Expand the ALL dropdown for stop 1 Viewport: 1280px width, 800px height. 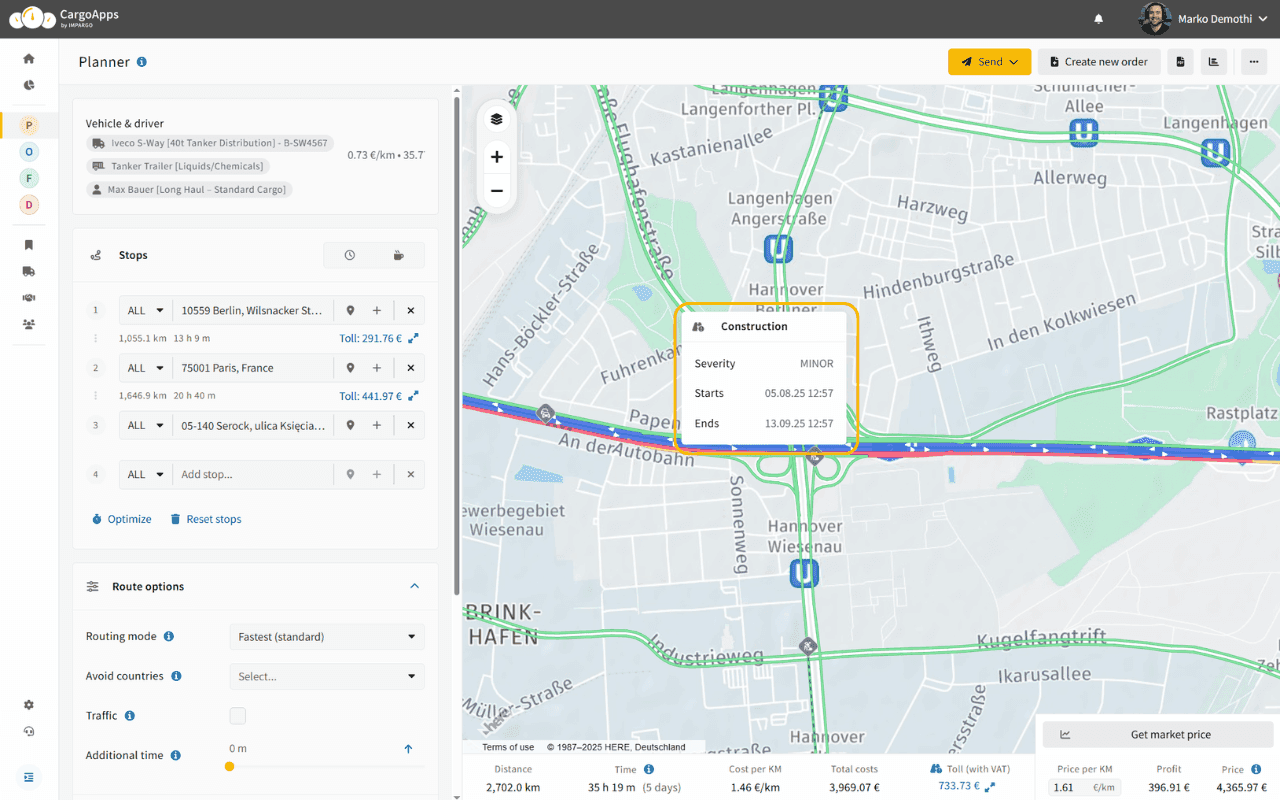click(x=145, y=310)
